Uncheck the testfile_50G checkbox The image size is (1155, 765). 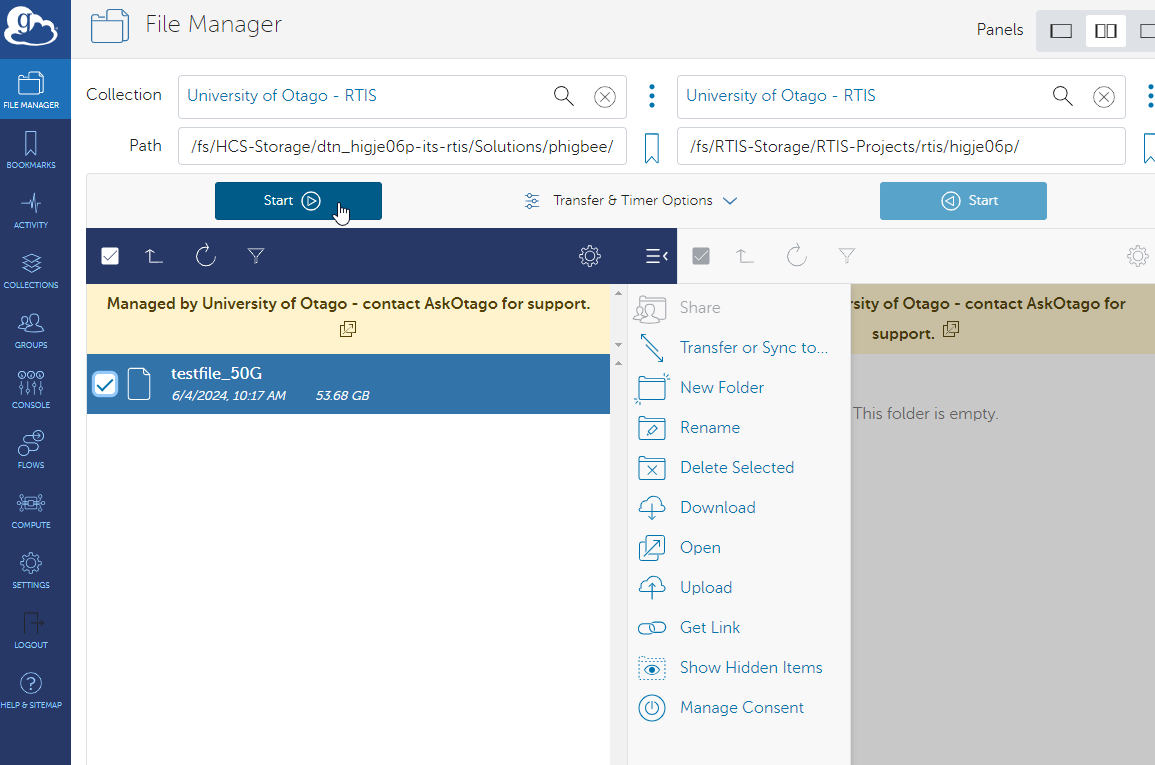(x=105, y=384)
